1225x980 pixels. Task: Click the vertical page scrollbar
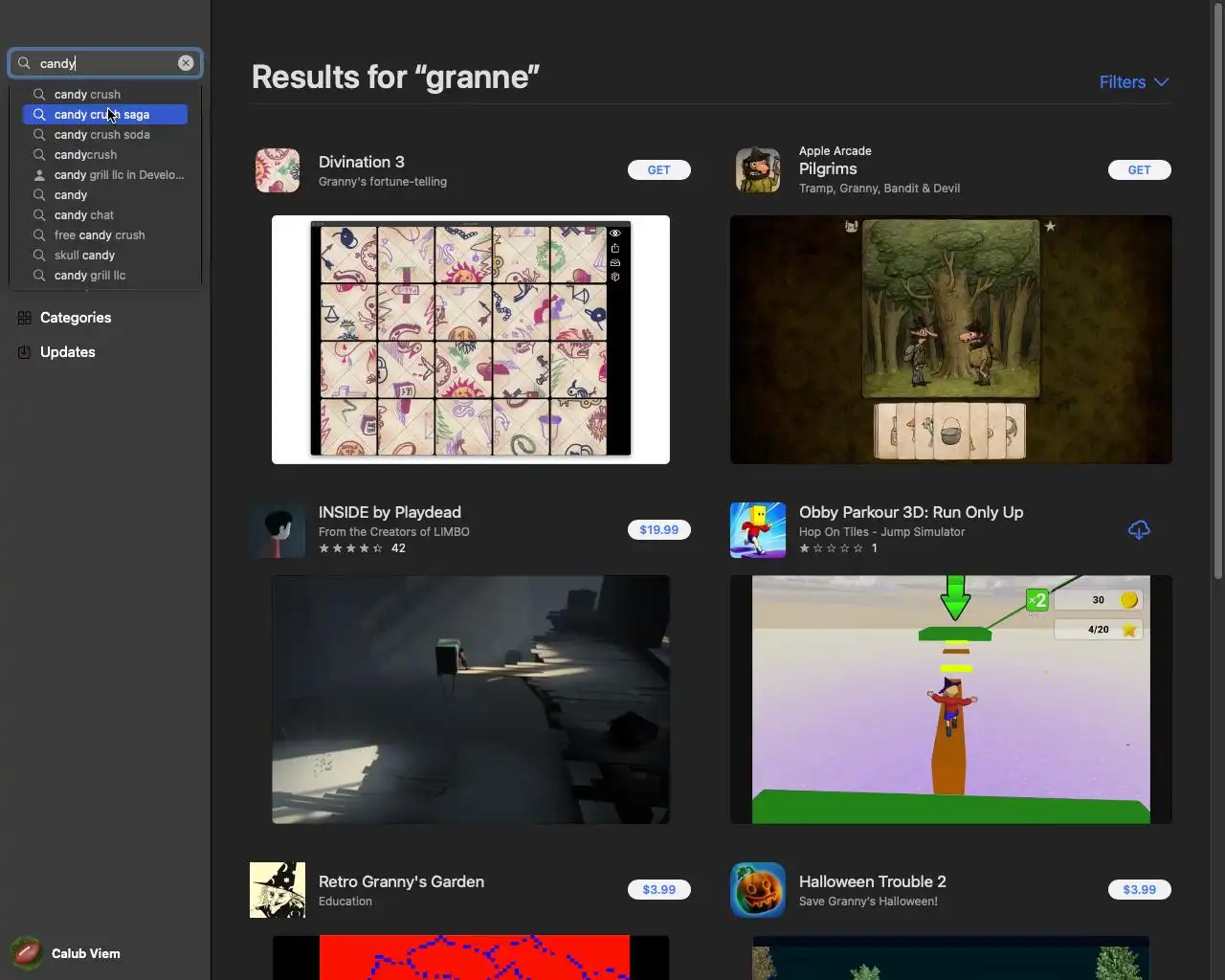click(1218, 292)
